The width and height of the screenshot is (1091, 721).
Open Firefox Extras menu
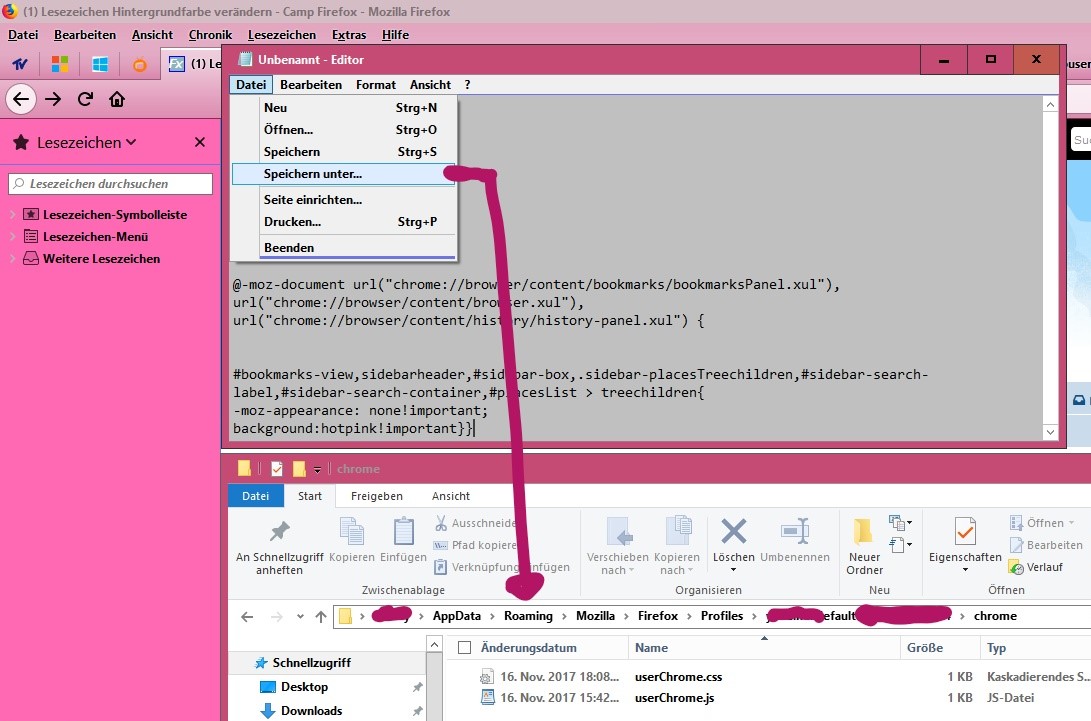pyautogui.click(x=349, y=35)
